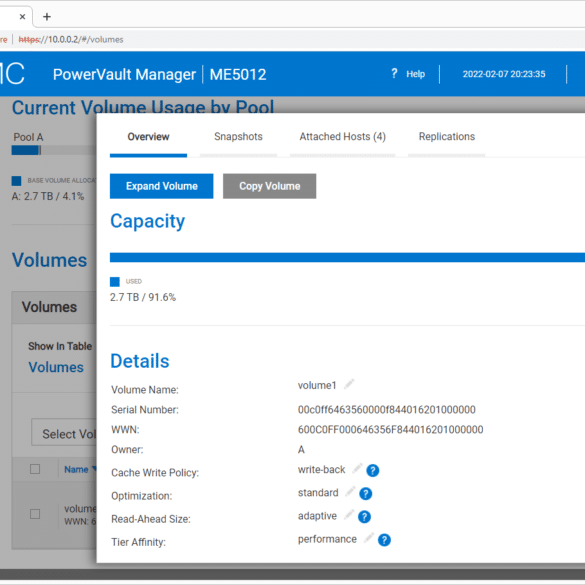
Task: Open the Replications tab
Action: [x=447, y=137]
